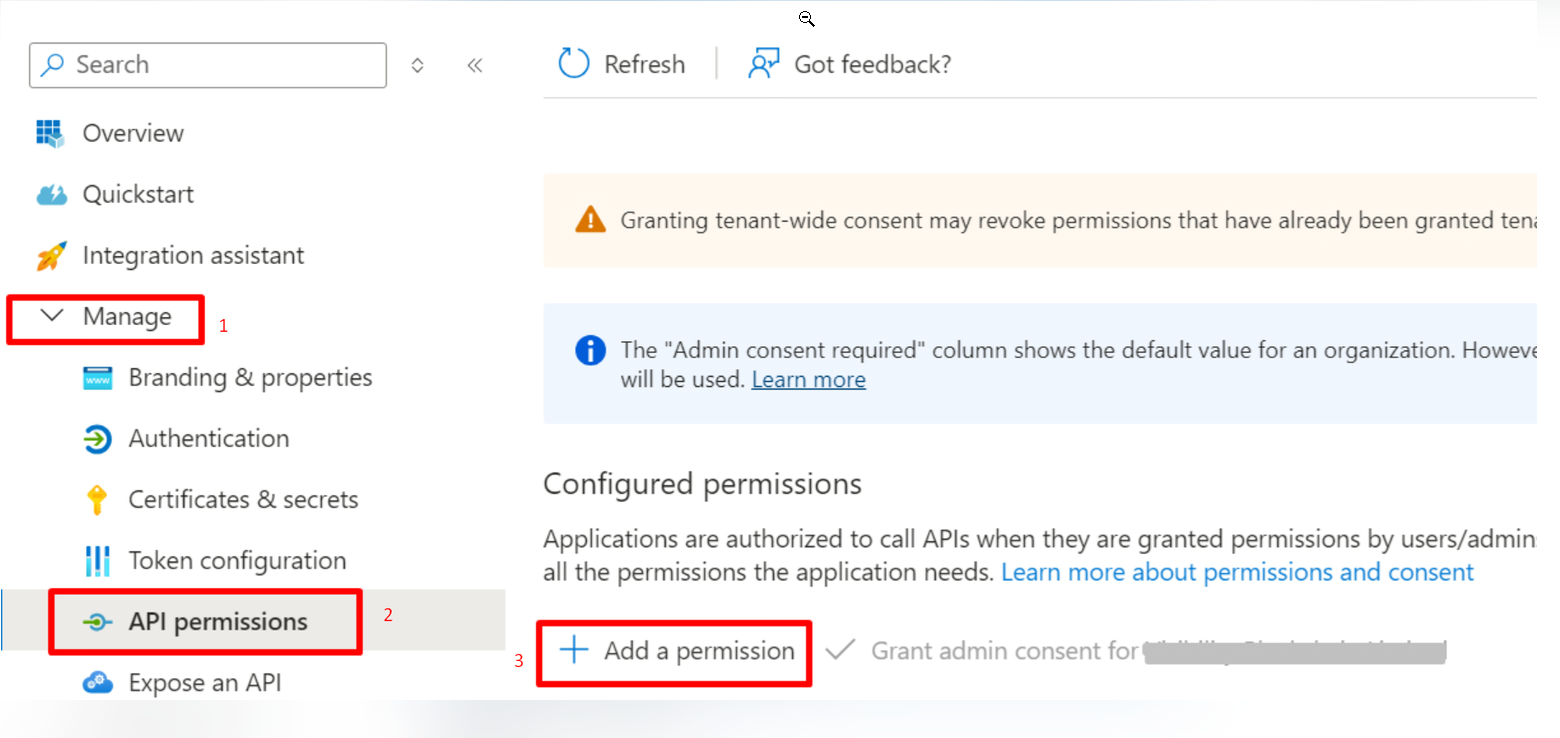Click the Overview grid icon

click(x=50, y=133)
